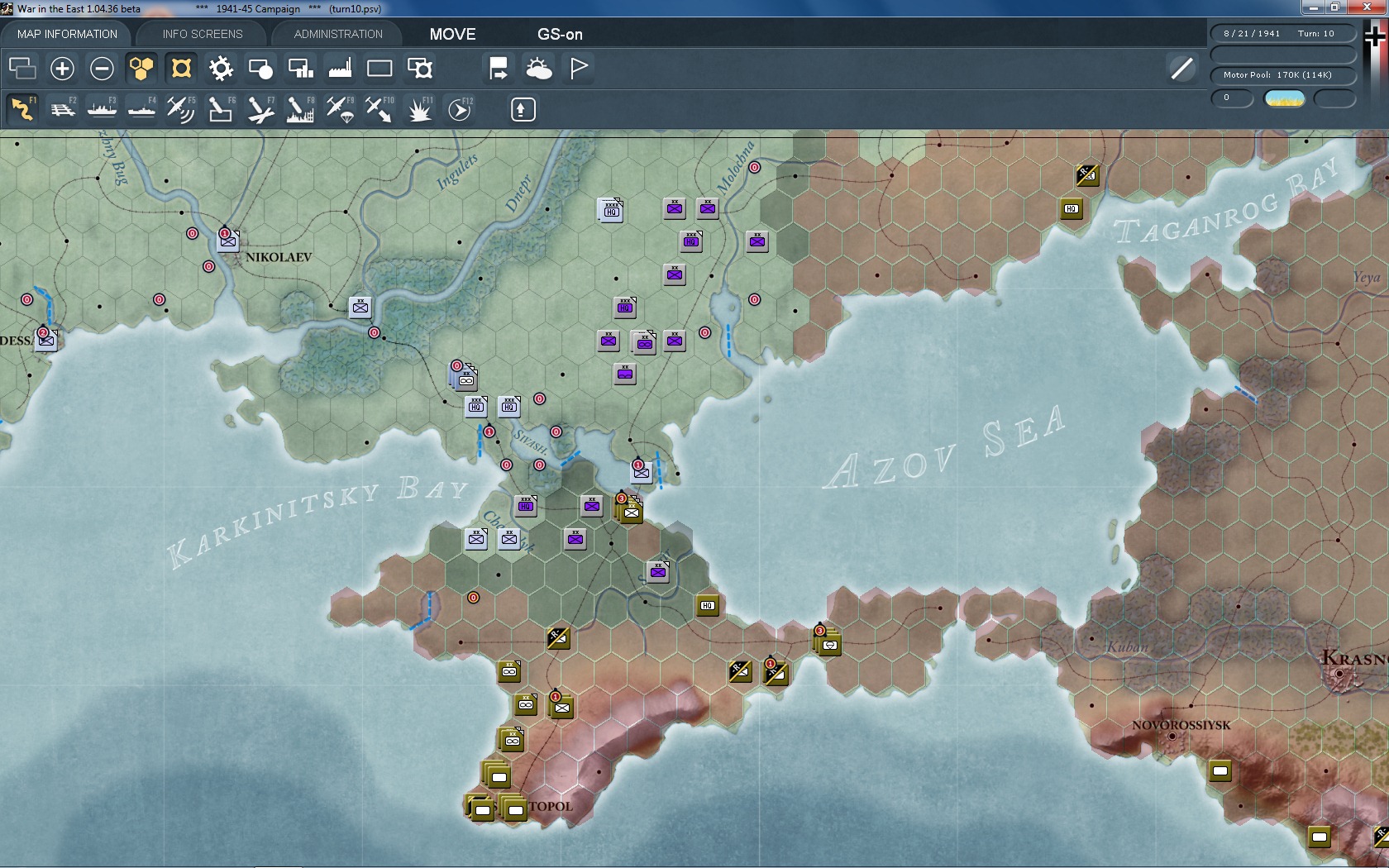Activate F3 naval transport mode
This screenshot has height=868, width=1389.
pos(103,109)
